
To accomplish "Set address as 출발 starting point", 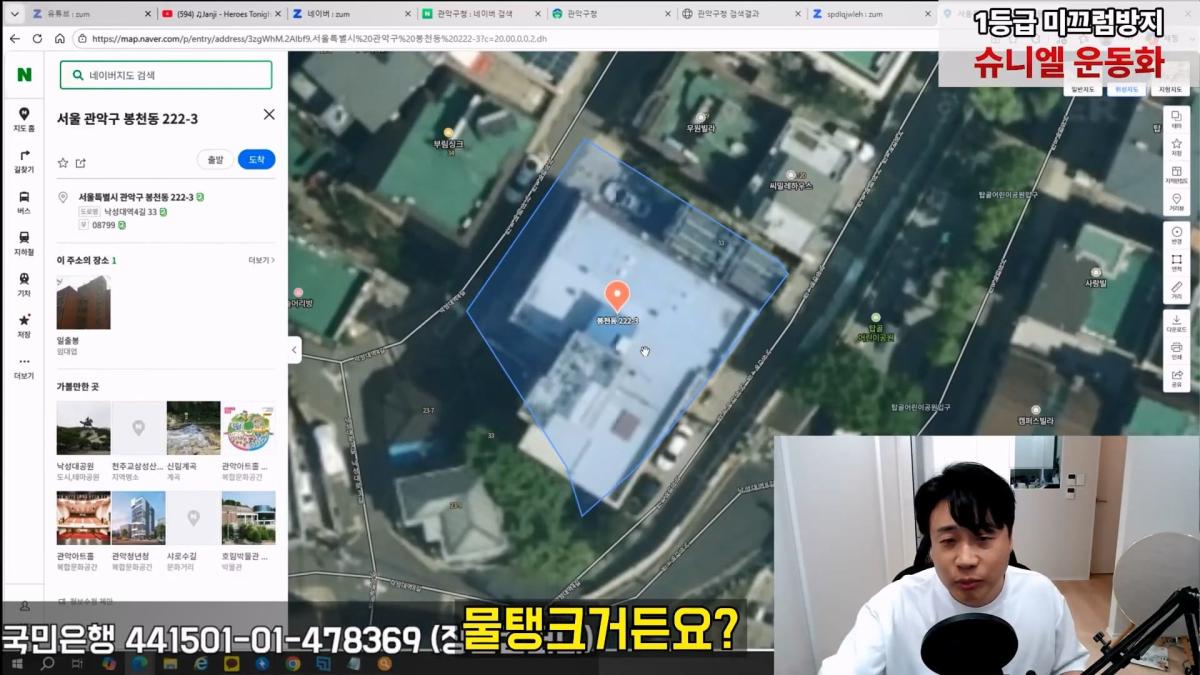I will (x=215, y=160).
